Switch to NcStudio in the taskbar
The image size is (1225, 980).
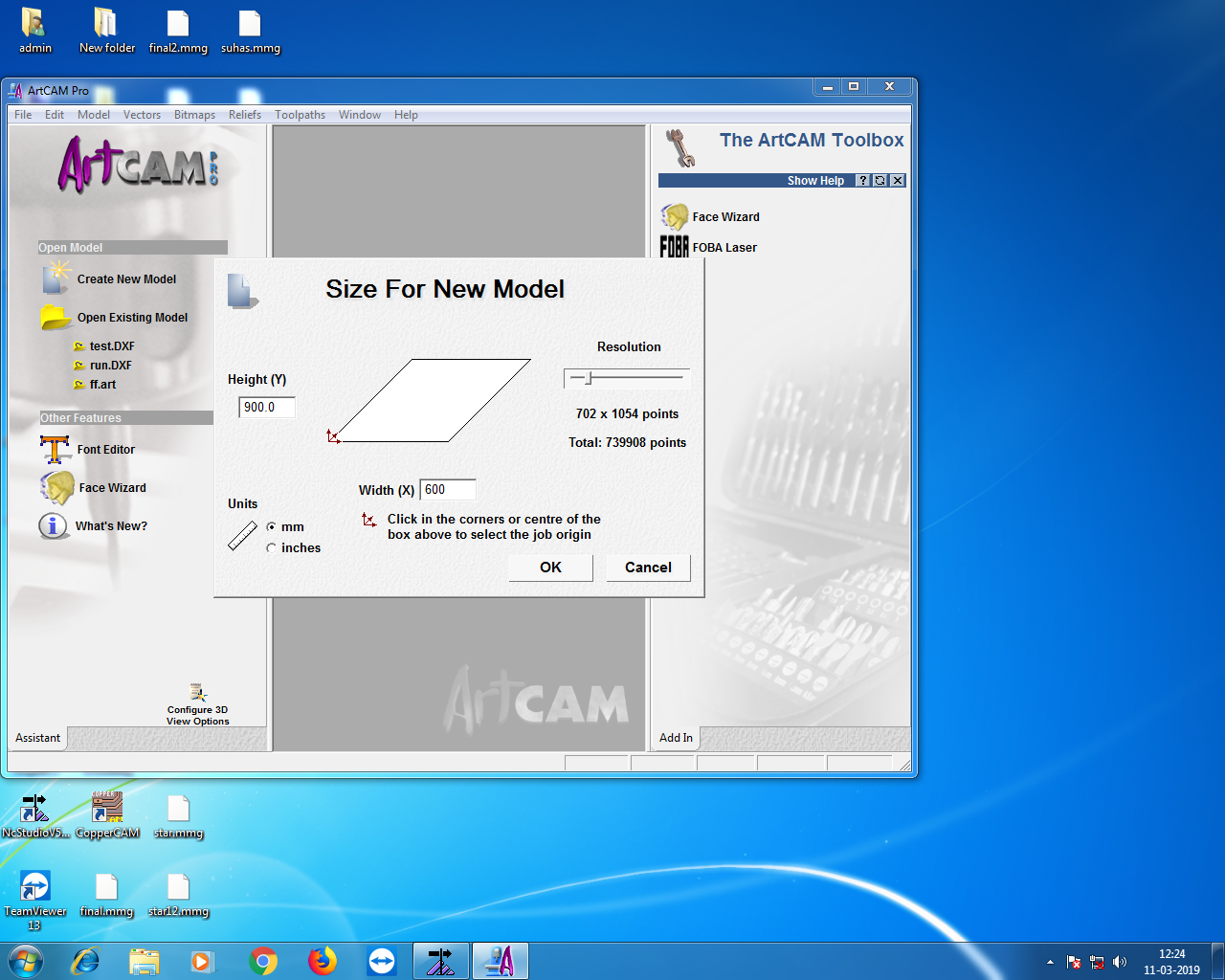pyautogui.click(x=441, y=961)
